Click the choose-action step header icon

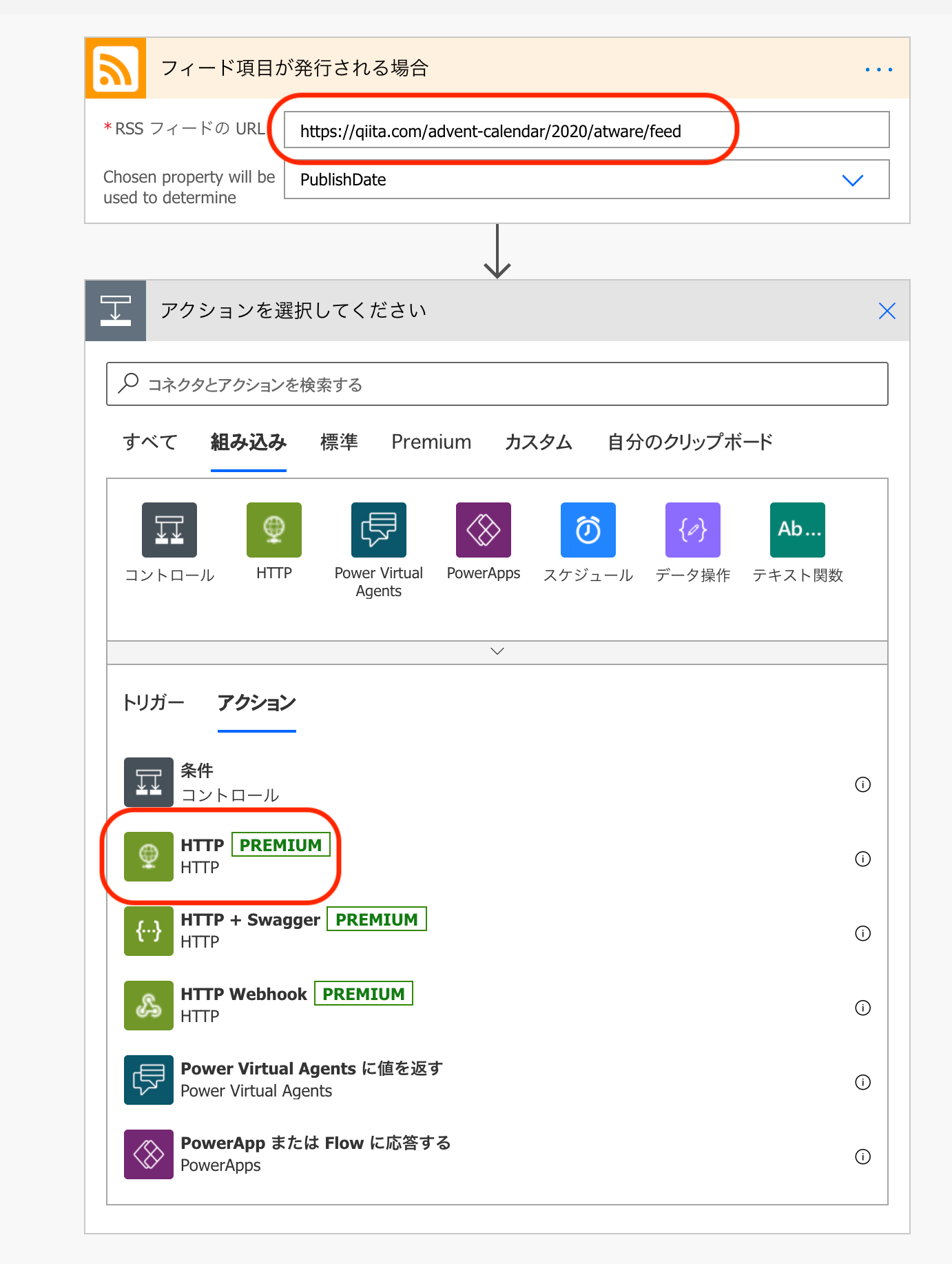pos(116,311)
